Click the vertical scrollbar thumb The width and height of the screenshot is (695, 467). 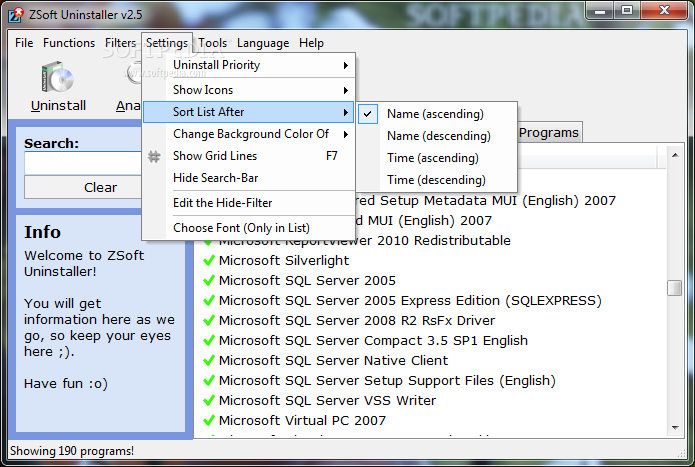[x=675, y=288]
